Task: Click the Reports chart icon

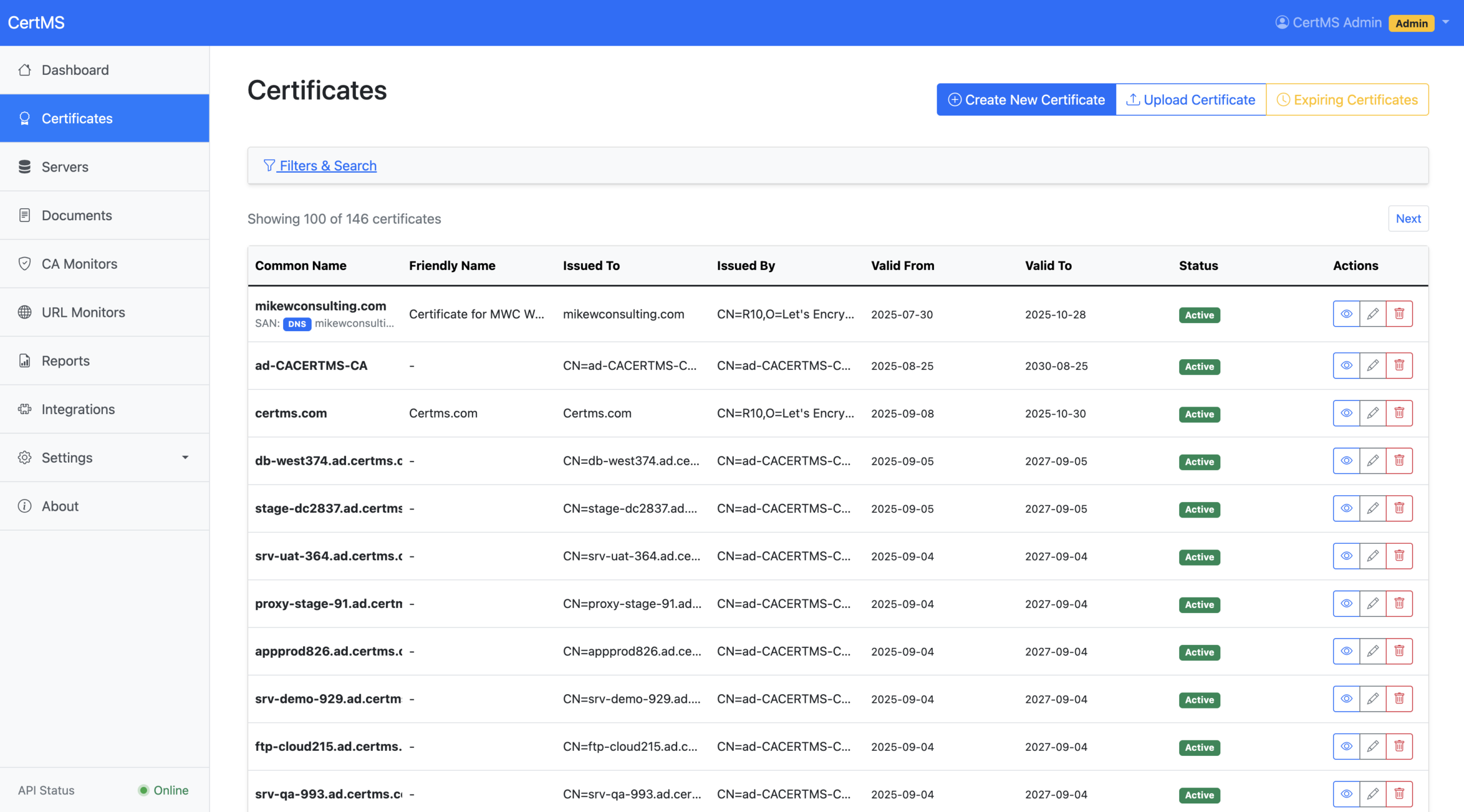Action: click(x=25, y=361)
